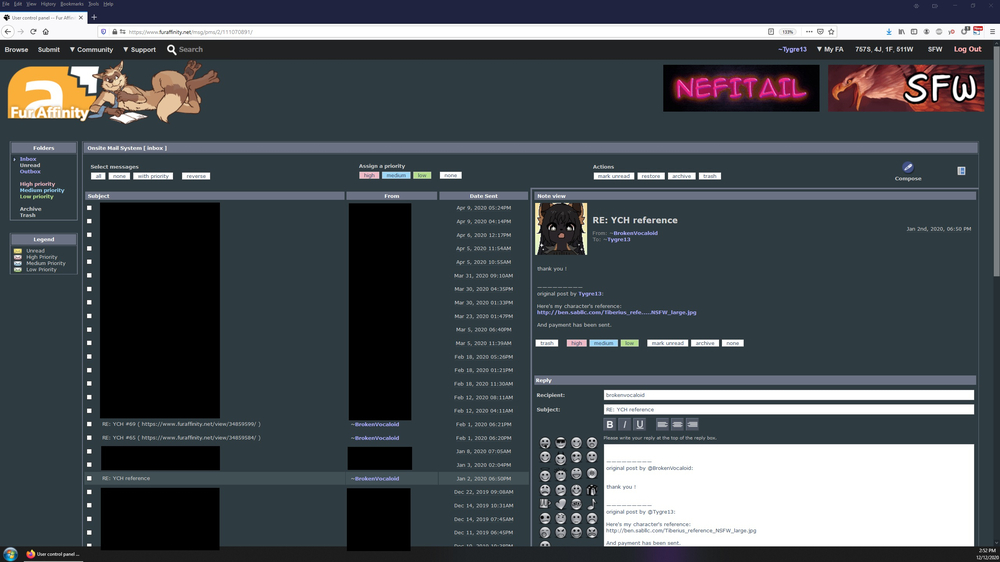Image resolution: width=1000 pixels, height=562 pixels.
Task: Expand the Community dropdown menu
Action: click(91, 49)
